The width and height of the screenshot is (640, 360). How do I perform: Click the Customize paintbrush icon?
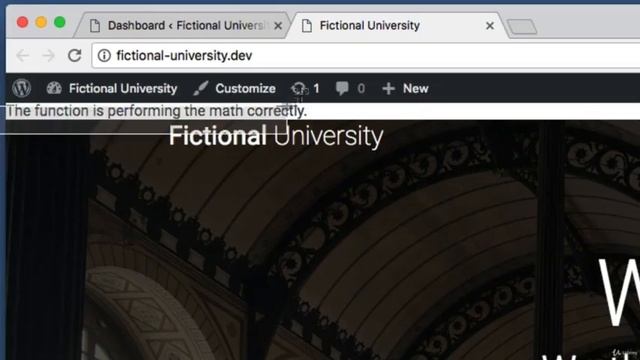click(200, 88)
